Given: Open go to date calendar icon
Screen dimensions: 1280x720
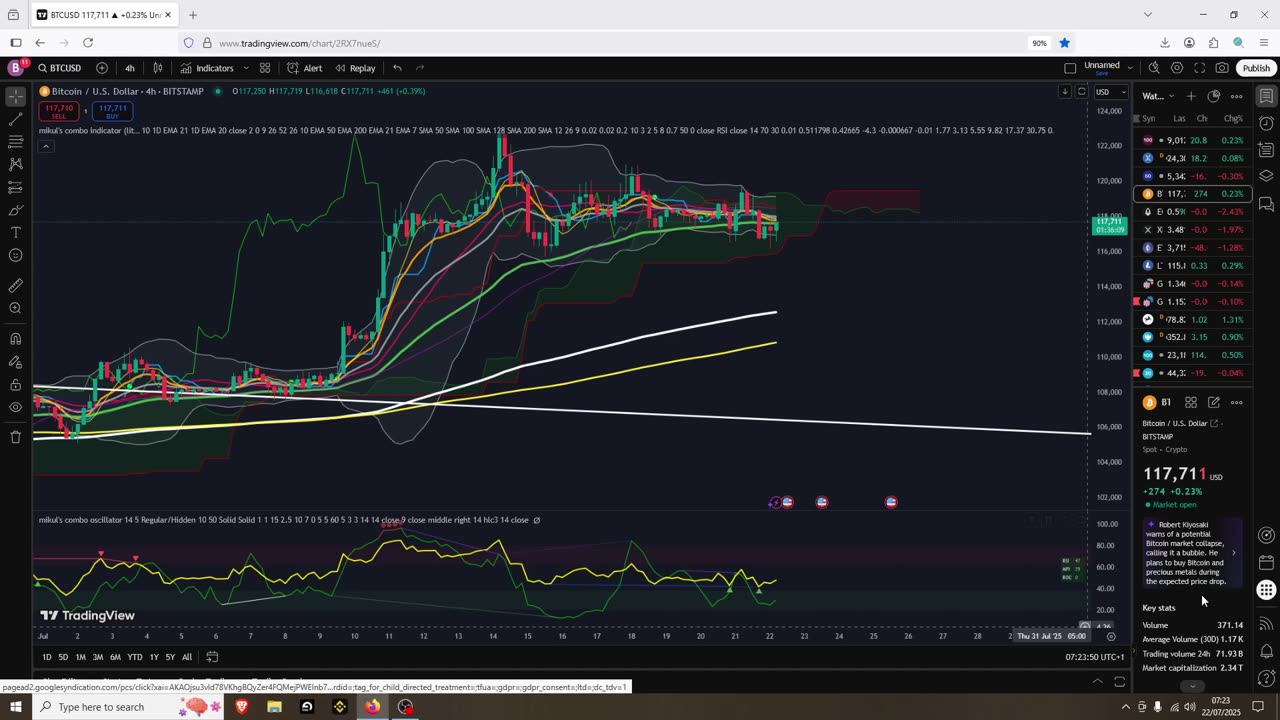Looking at the screenshot, I should click(x=212, y=657).
